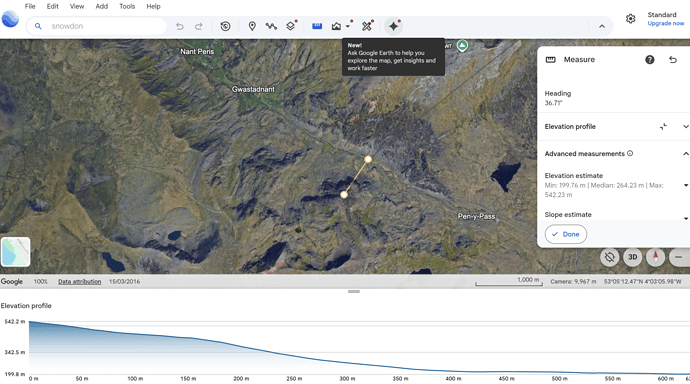This screenshot has width=690, height=384.
Task: Click the green mountain marker on map
Action: [462, 45]
